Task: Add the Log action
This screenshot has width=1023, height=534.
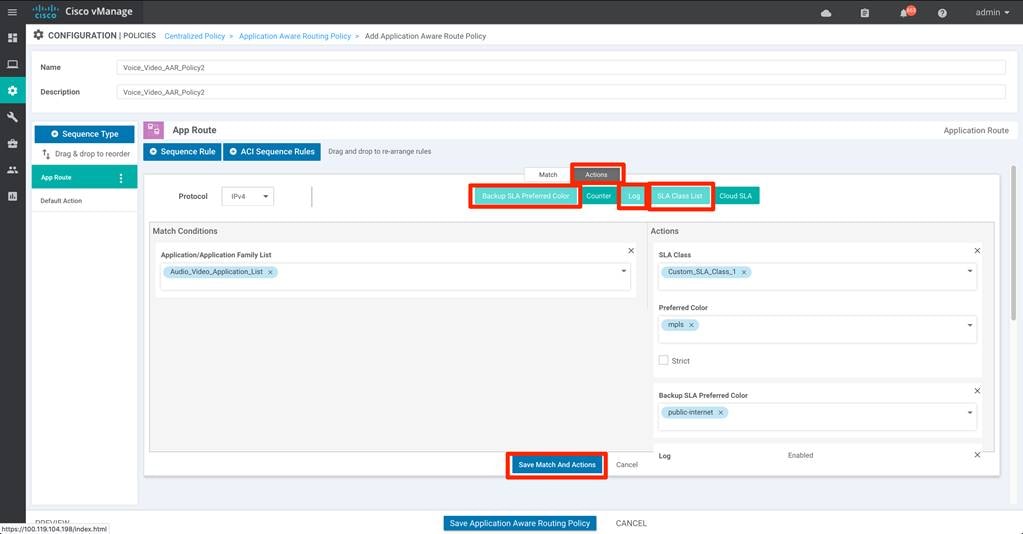Action: pos(634,196)
